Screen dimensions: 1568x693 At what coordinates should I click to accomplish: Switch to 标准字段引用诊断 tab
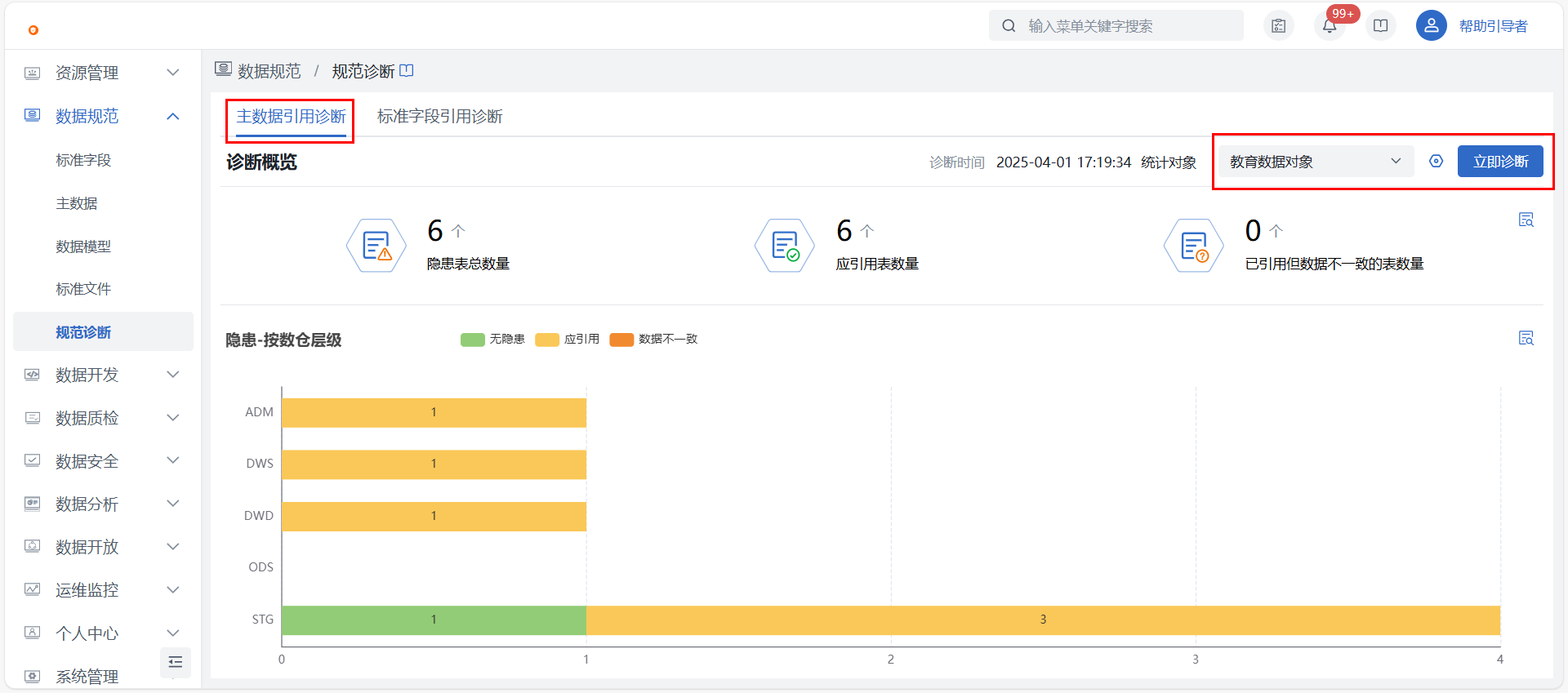439,117
